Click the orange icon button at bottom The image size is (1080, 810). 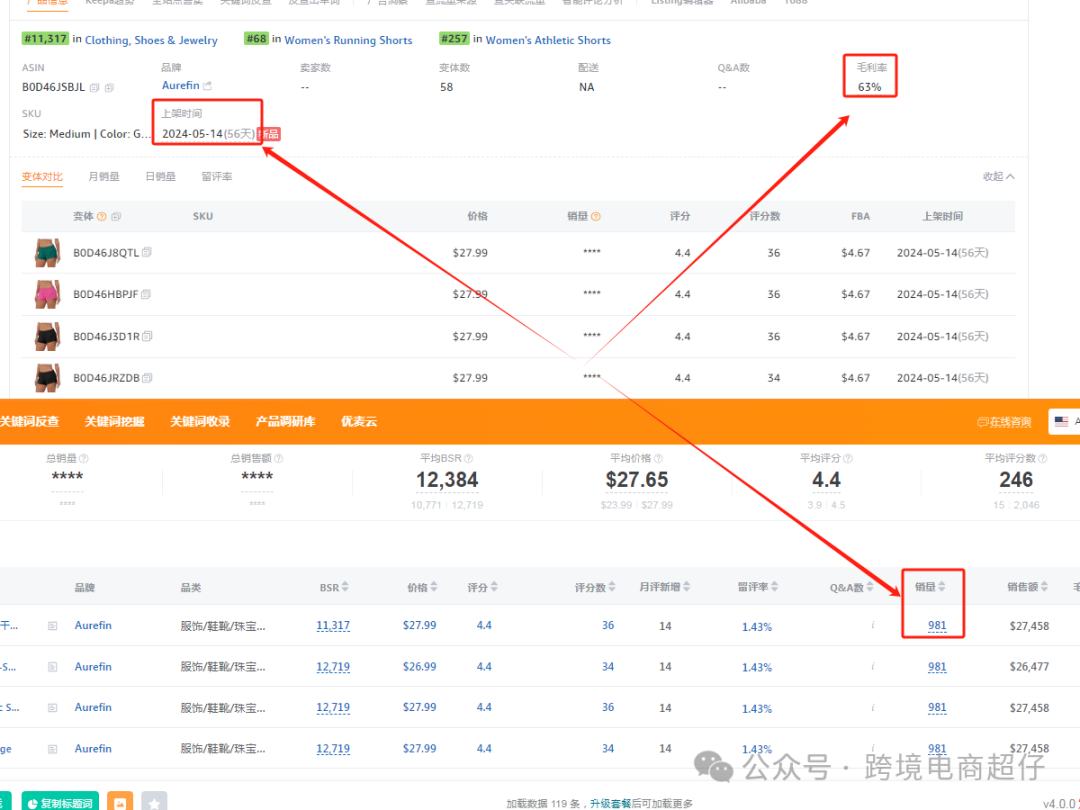[120, 802]
